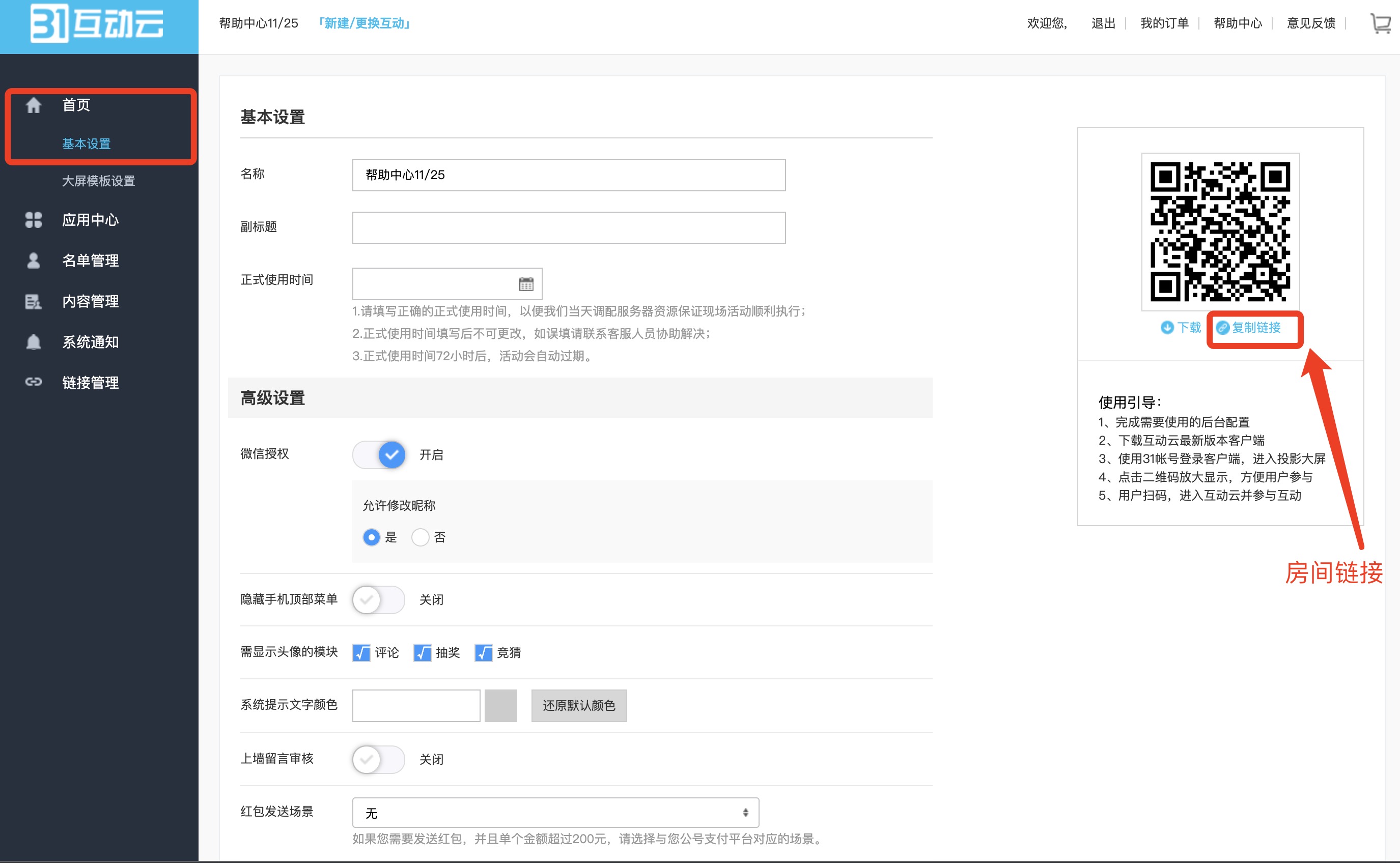Viewport: 1400px width, 863px height.
Task: Click the 31互动云 logo
Action: 97,24
